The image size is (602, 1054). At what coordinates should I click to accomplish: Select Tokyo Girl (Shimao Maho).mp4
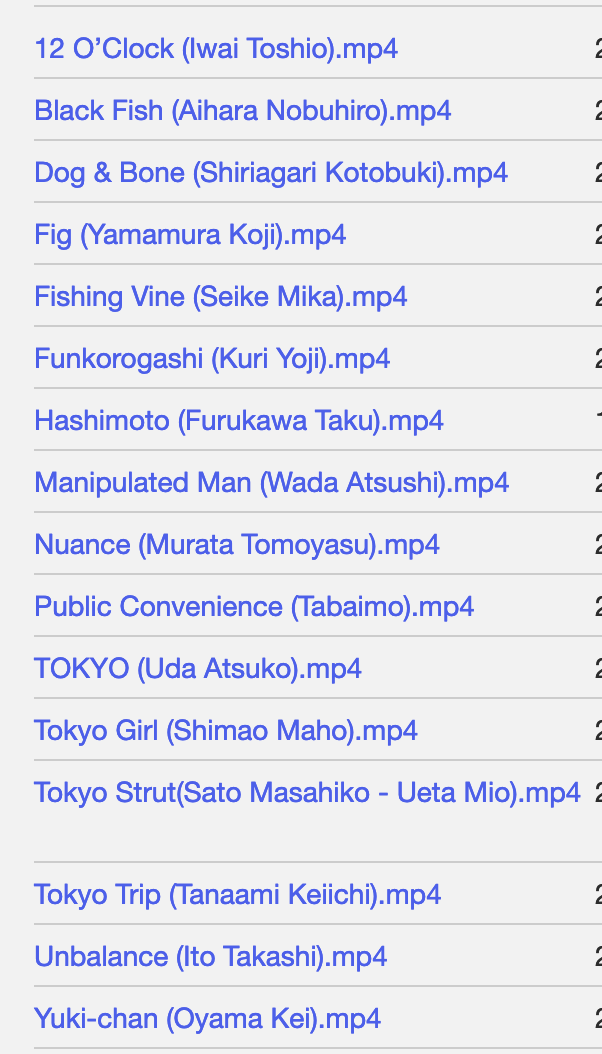pyautogui.click(x=226, y=731)
